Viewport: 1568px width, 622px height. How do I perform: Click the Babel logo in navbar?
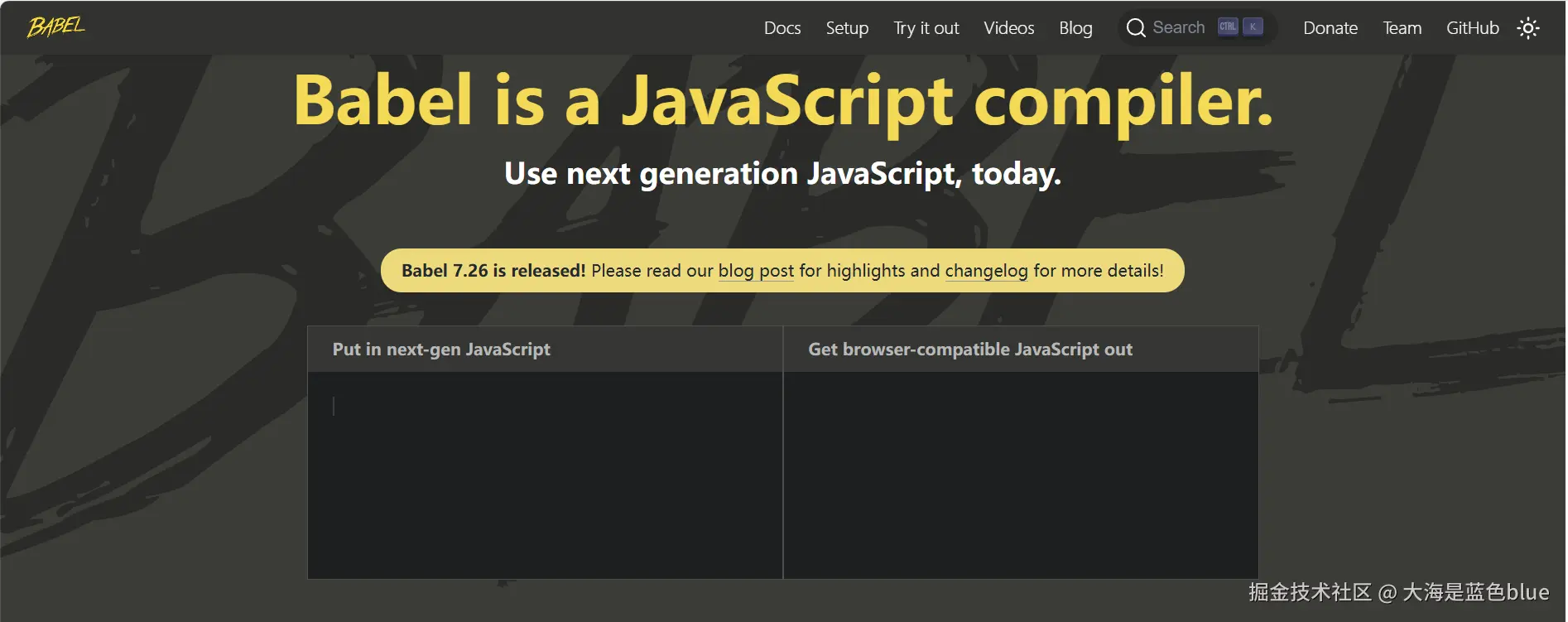56,27
